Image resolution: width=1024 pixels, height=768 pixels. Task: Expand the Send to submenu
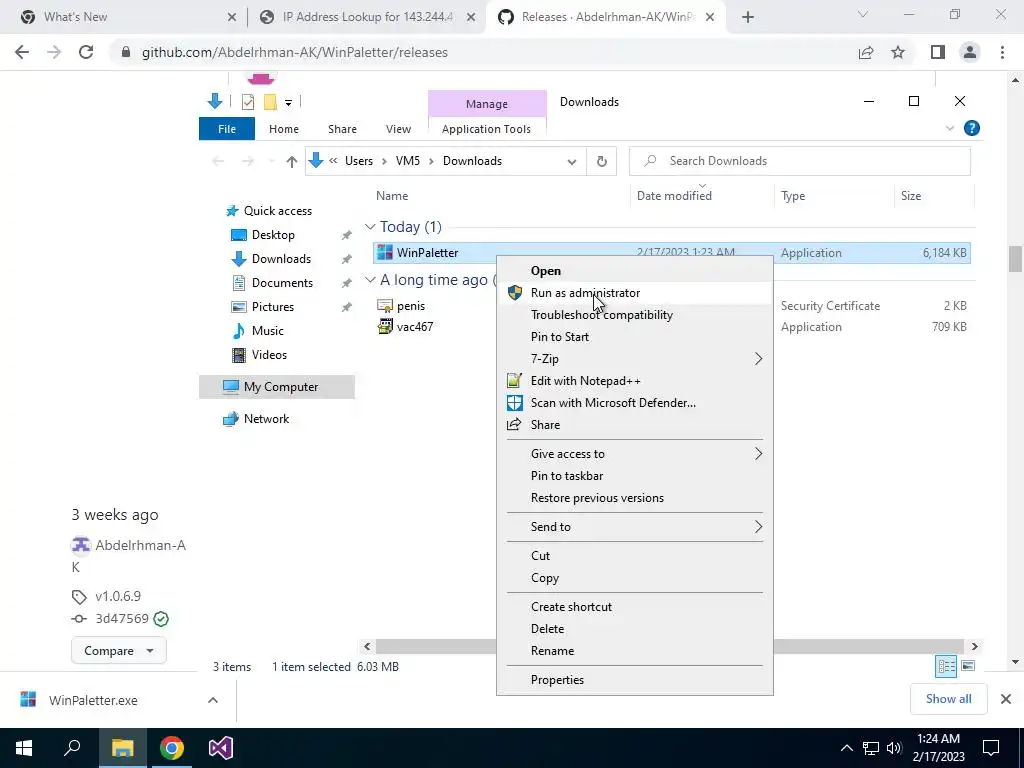[635, 526]
